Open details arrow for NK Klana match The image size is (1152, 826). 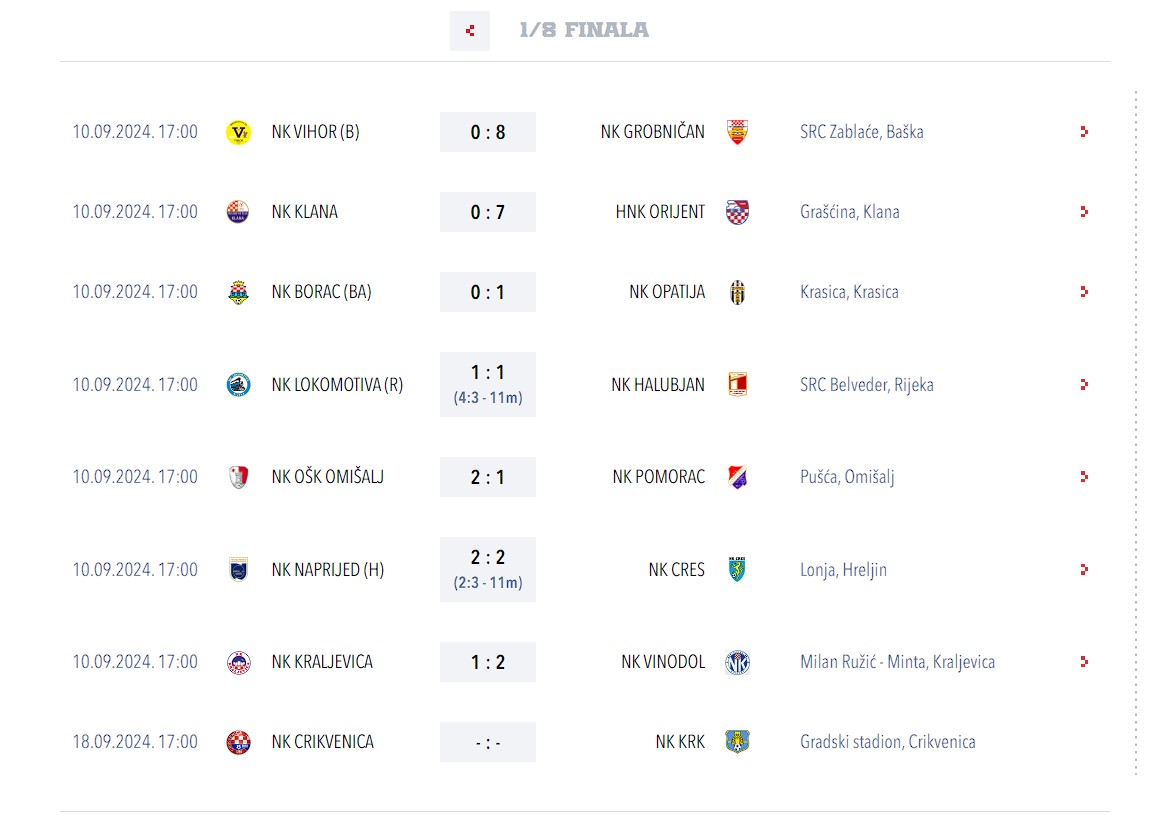(1084, 212)
